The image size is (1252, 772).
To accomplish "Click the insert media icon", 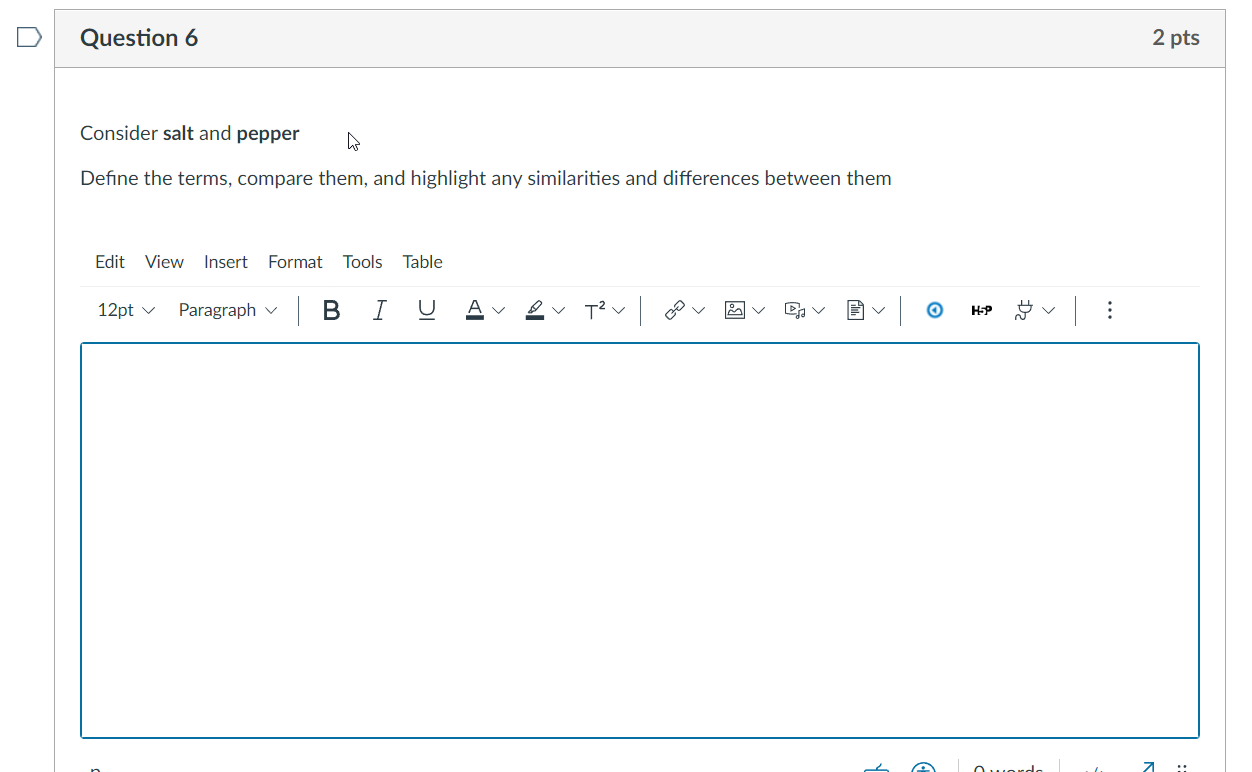I will point(795,311).
